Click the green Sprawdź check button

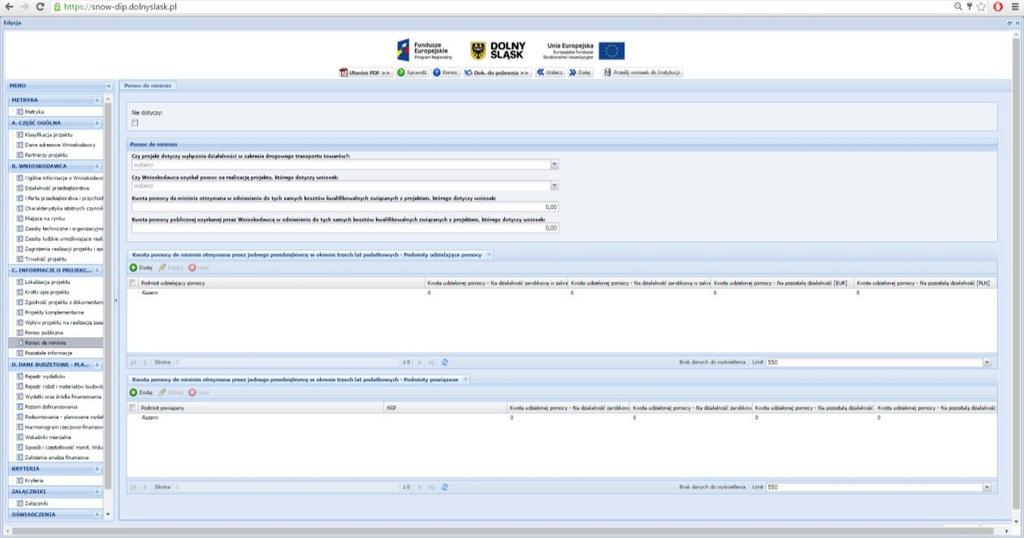click(x=412, y=72)
